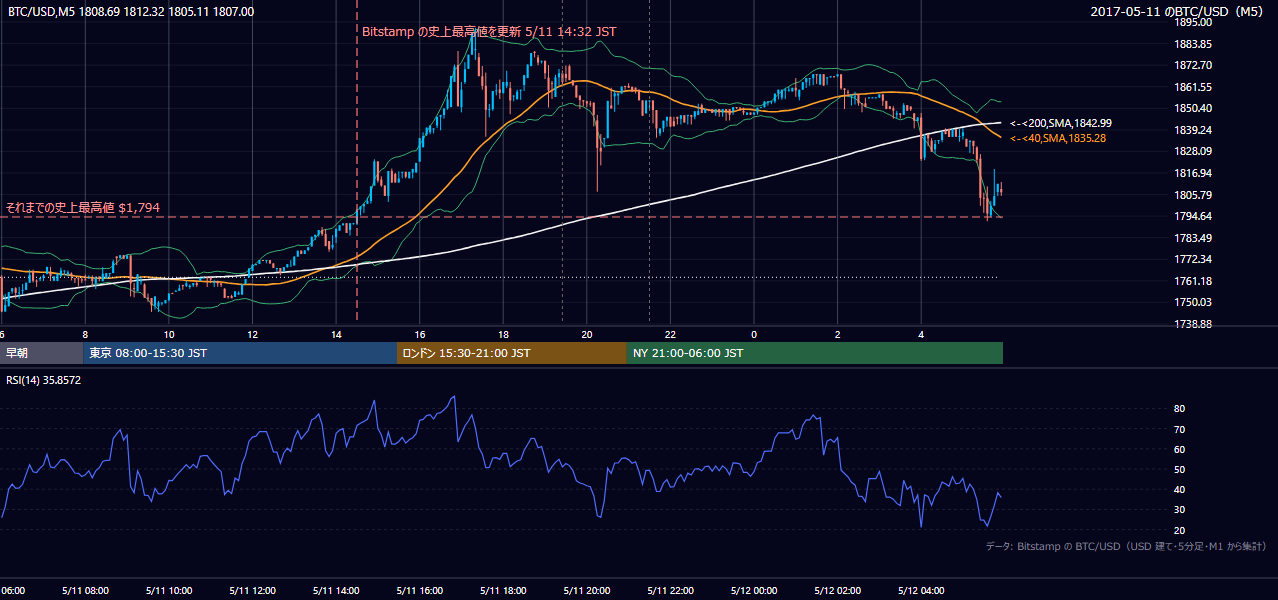Click price axis value 1816.94

[1194, 173]
